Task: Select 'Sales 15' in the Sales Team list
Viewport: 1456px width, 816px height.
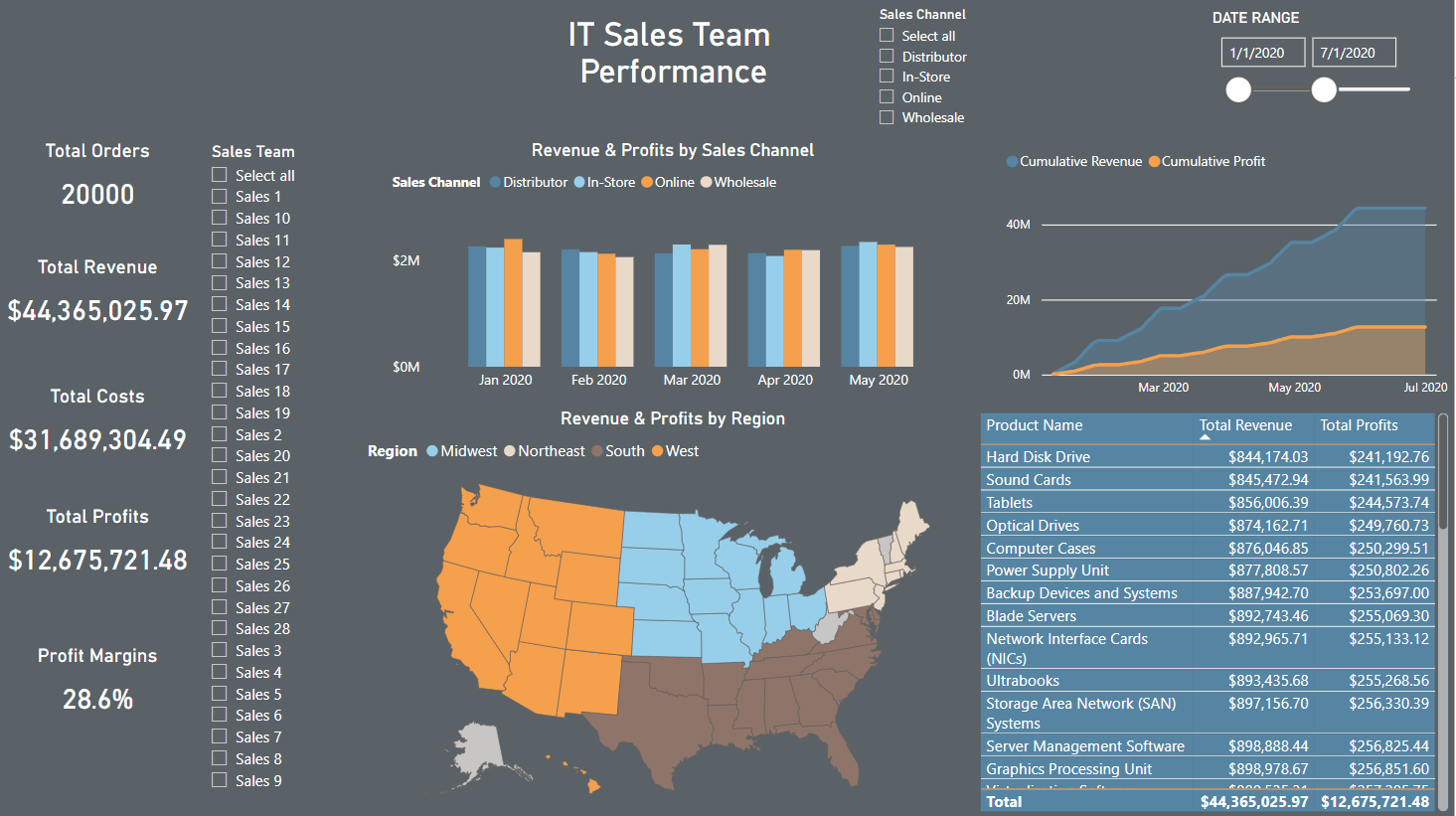Action: tap(218, 326)
